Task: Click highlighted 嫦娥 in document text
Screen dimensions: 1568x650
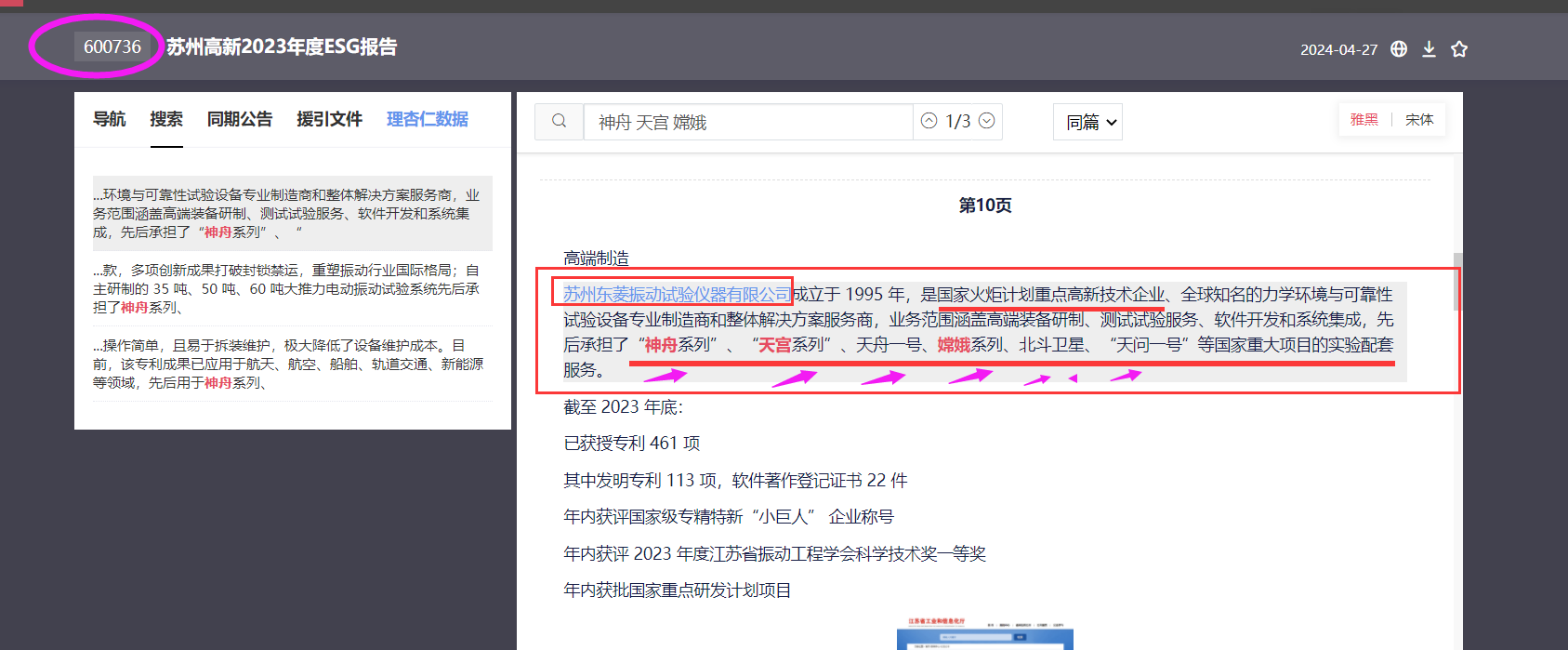Action: click(x=954, y=344)
